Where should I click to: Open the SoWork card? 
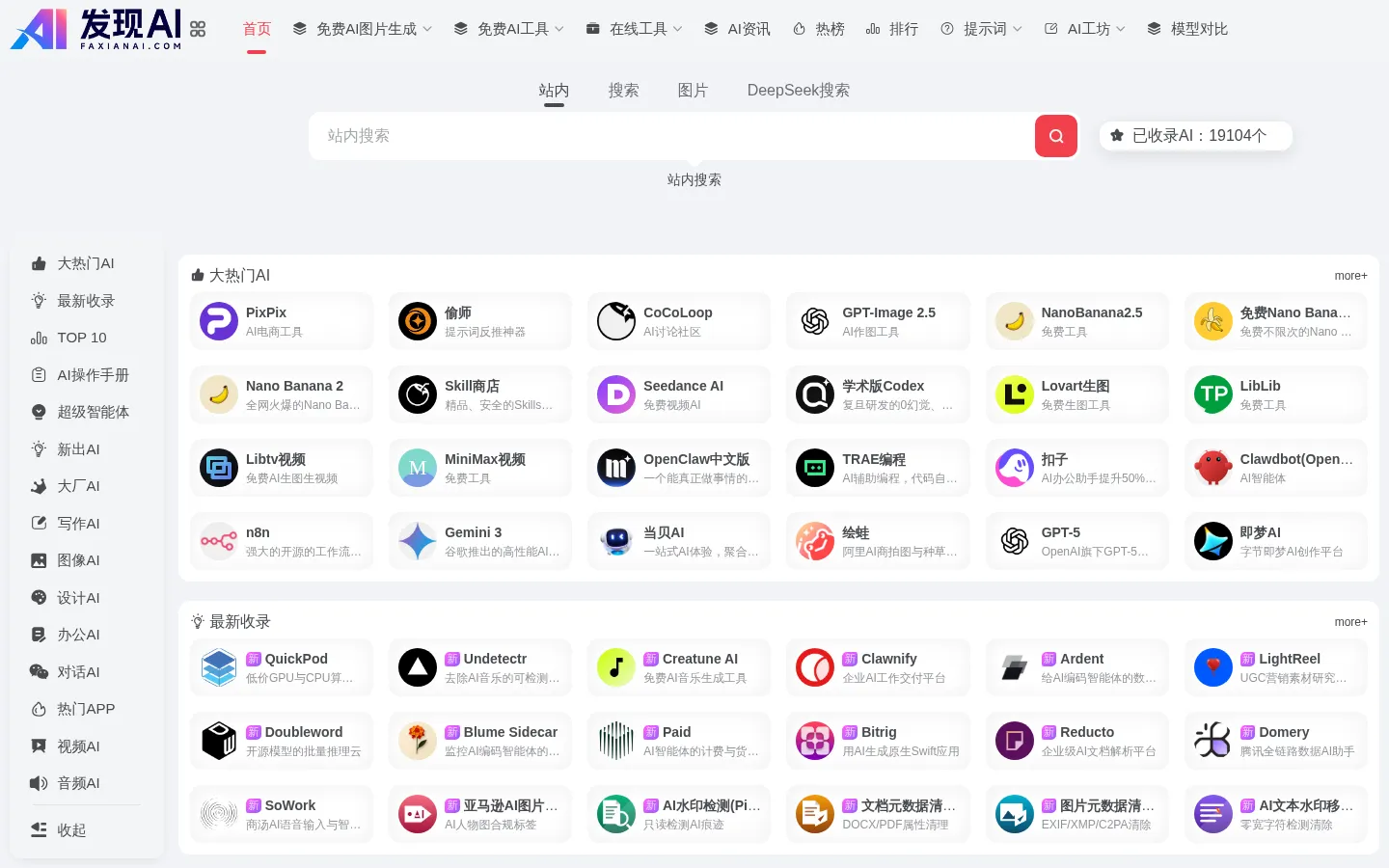pyautogui.click(x=282, y=814)
